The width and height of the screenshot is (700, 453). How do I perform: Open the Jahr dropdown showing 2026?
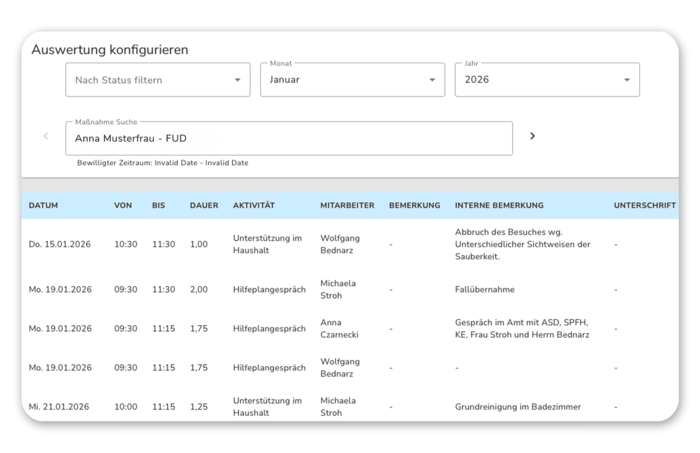coord(546,80)
